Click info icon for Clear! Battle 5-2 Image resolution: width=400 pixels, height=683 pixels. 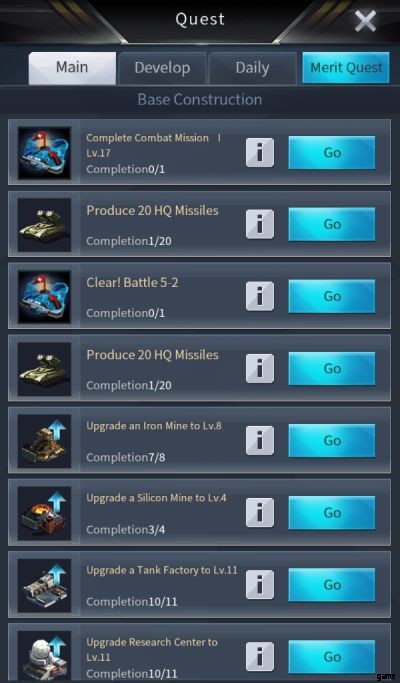point(260,296)
